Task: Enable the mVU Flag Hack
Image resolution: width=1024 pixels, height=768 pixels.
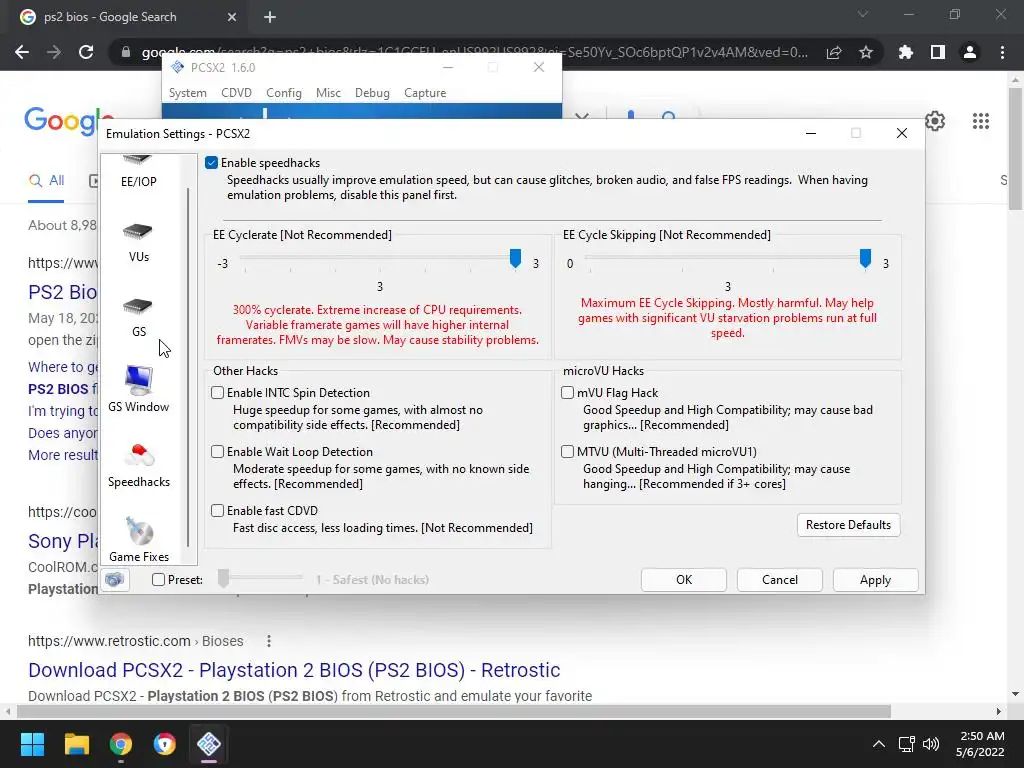Action: point(568,392)
